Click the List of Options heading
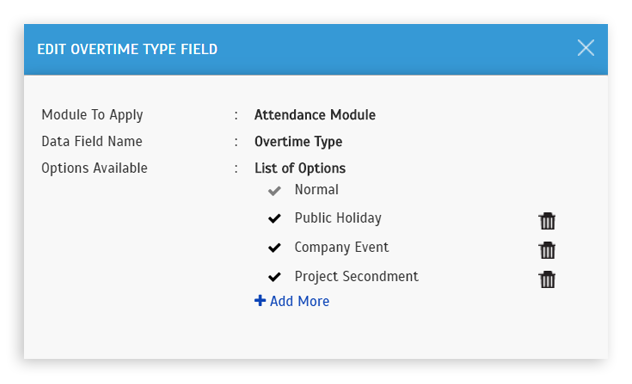This screenshot has width=632, height=384. [300, 168]
